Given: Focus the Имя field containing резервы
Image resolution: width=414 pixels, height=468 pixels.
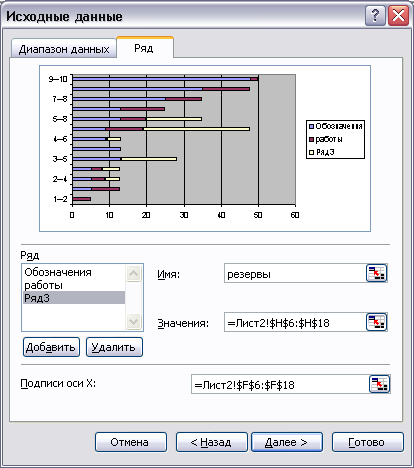Looking at the screenshot, I should 295,274.
